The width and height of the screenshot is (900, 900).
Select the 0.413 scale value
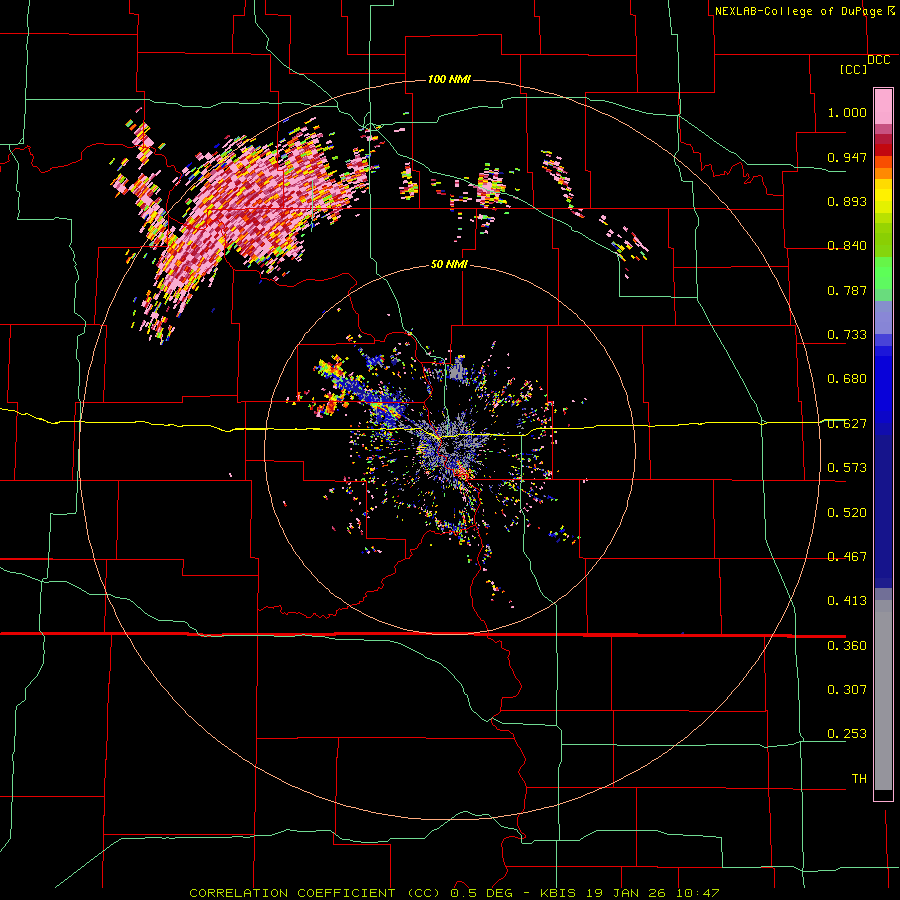(x=847, y=601)
